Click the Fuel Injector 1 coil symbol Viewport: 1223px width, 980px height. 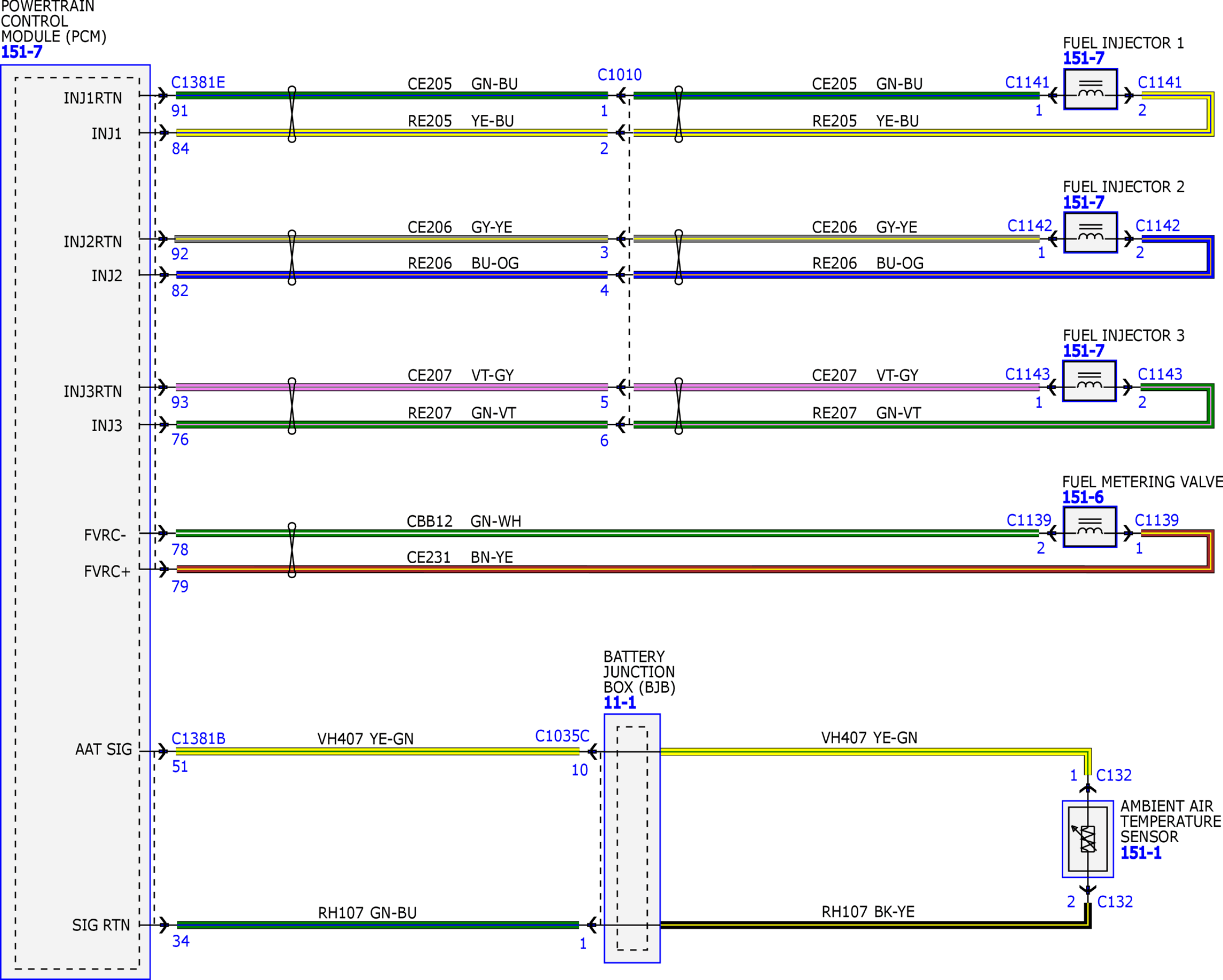point(1090,89)
